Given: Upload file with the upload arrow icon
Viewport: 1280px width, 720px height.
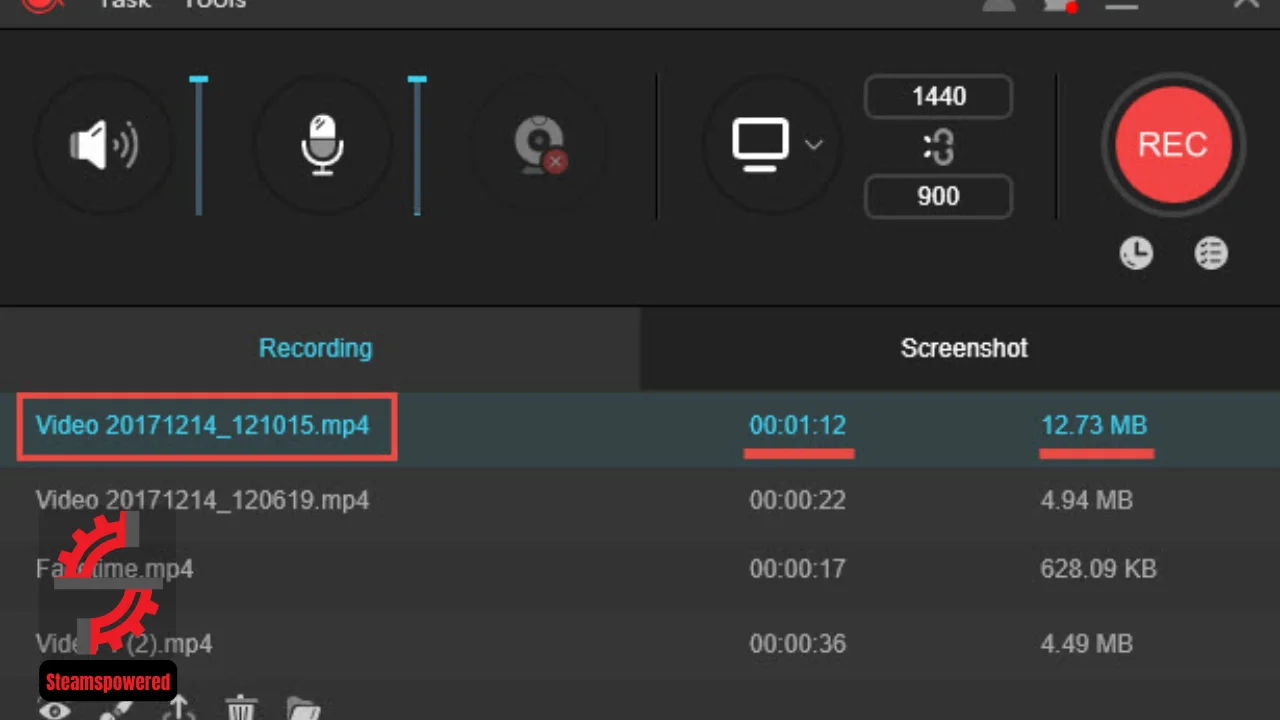Looking at the screenshot, I should tap(180, 708).
